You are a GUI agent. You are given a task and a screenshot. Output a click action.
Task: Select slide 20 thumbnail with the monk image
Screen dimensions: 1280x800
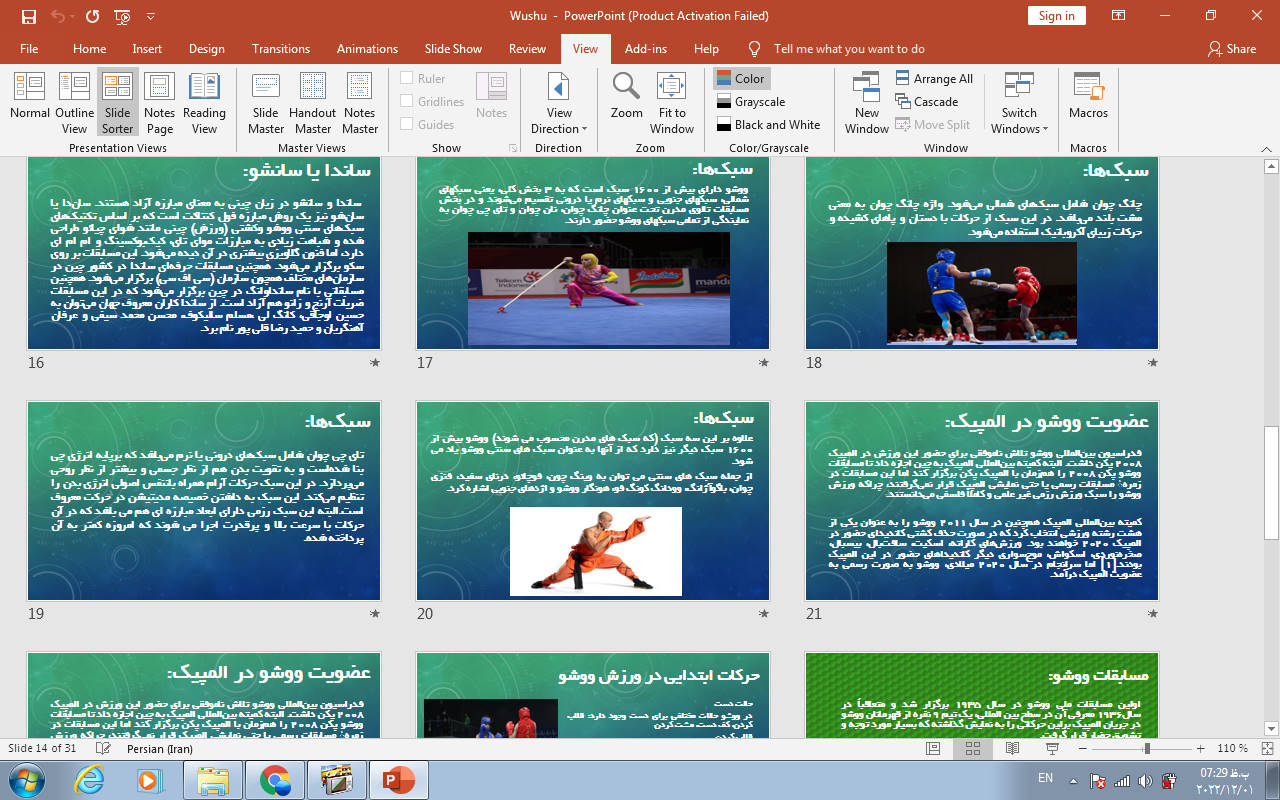click(593, 500)
